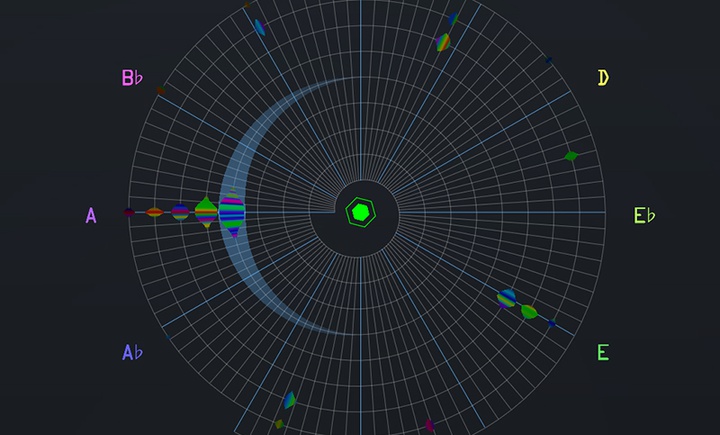This screenshot has width=720, height=435.
Task: Click the round blue striped blob on the A axis
Action: 180,212
